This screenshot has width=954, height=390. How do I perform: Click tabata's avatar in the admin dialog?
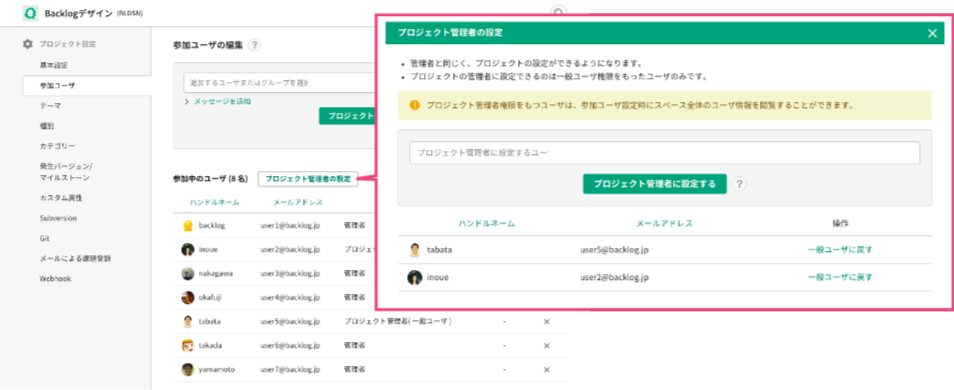pos(415,249)
